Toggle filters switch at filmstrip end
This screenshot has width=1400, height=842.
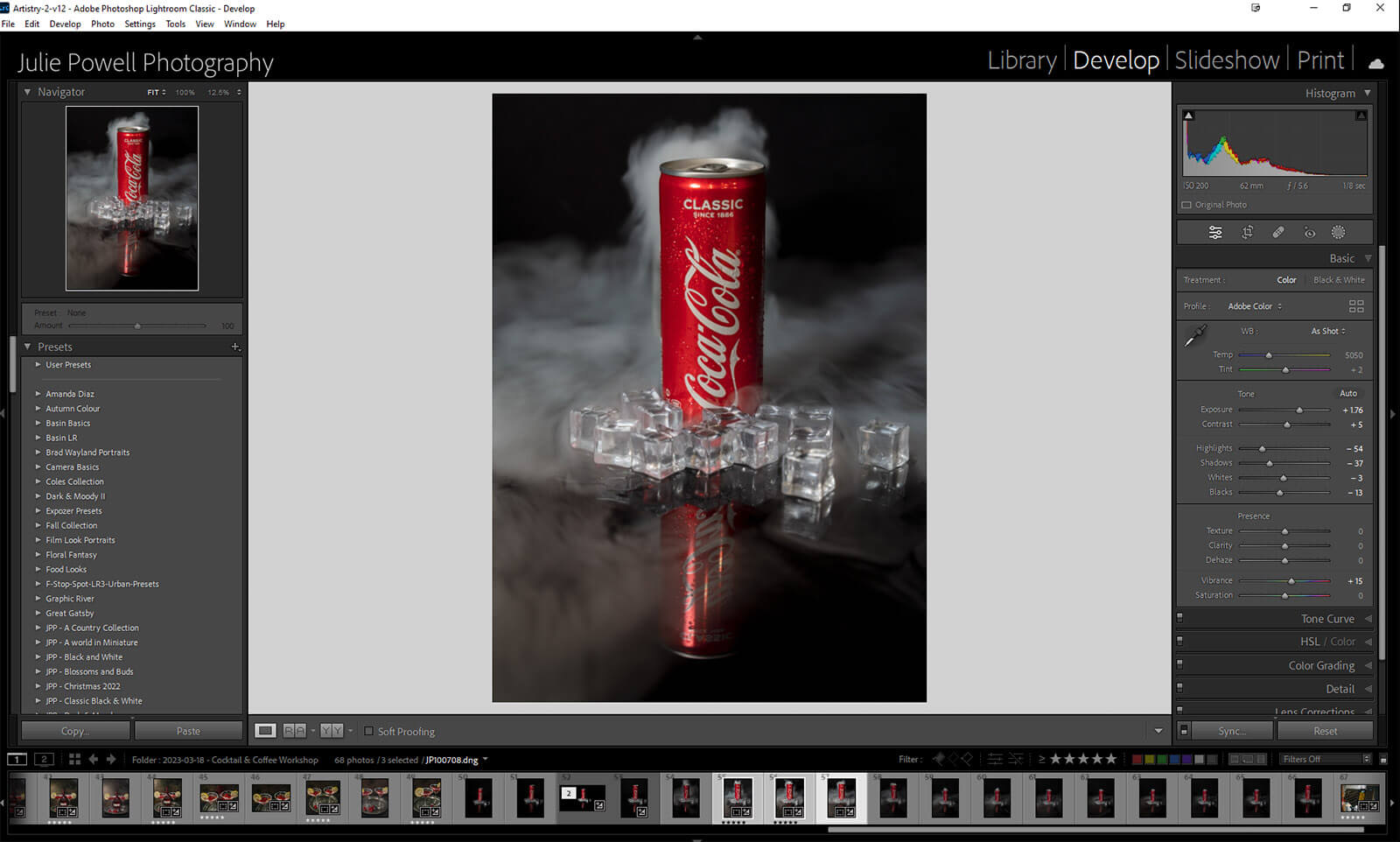tap(1383, 759)
